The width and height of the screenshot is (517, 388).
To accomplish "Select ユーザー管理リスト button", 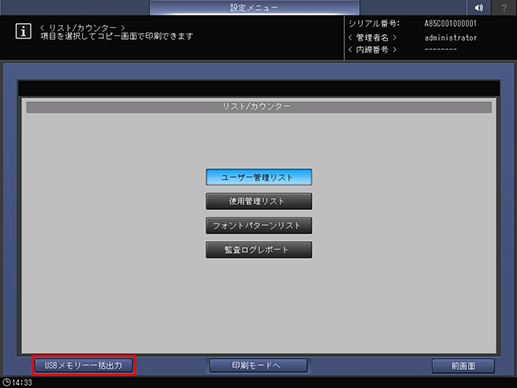I will tap(259, 177).
